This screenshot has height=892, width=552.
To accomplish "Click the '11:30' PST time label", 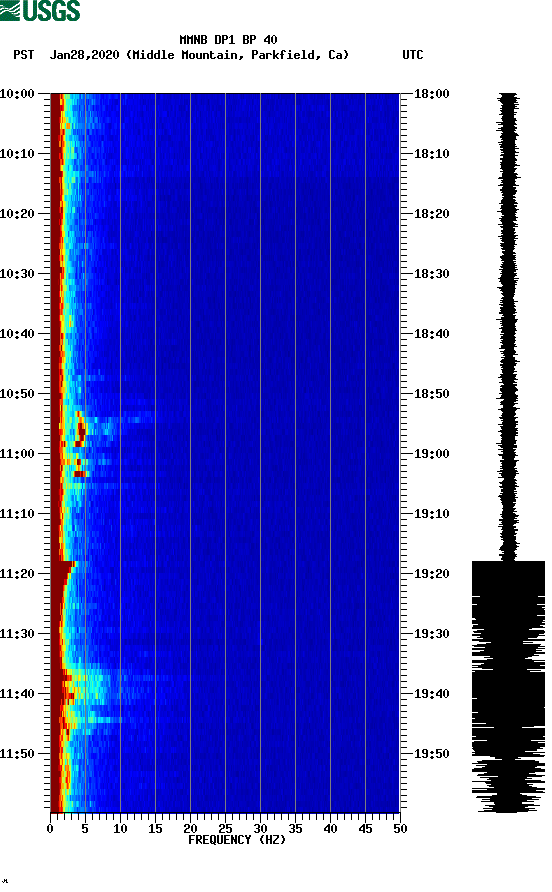I will pyautogui.click(x=17, y=634).
